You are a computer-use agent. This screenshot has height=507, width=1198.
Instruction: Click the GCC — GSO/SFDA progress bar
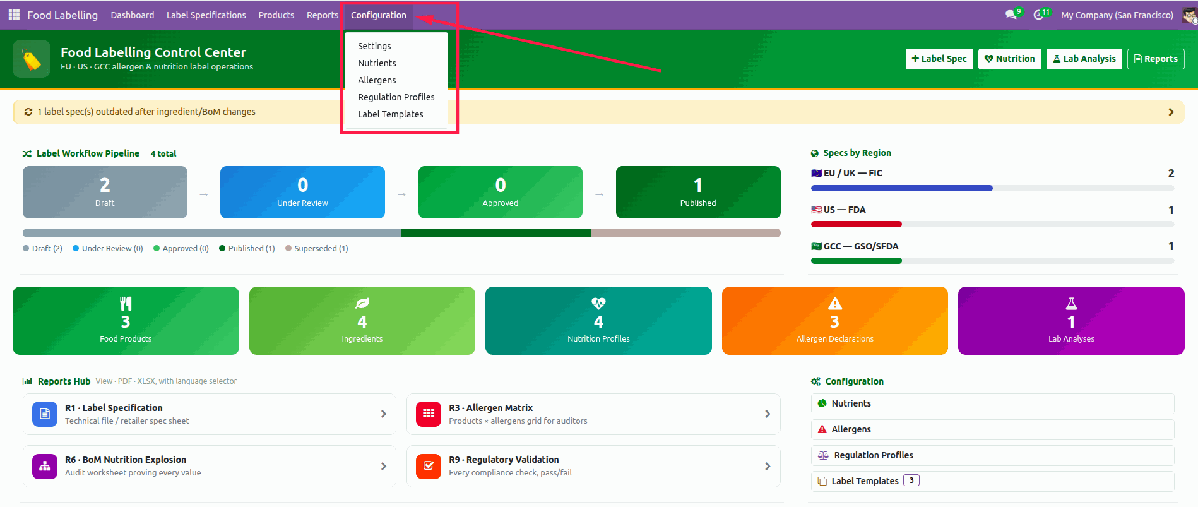(x=992, y=260)
